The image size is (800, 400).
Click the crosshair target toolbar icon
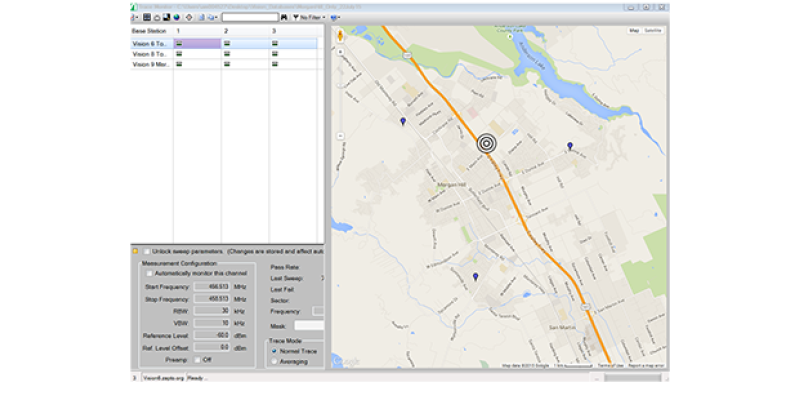[189, 17]
